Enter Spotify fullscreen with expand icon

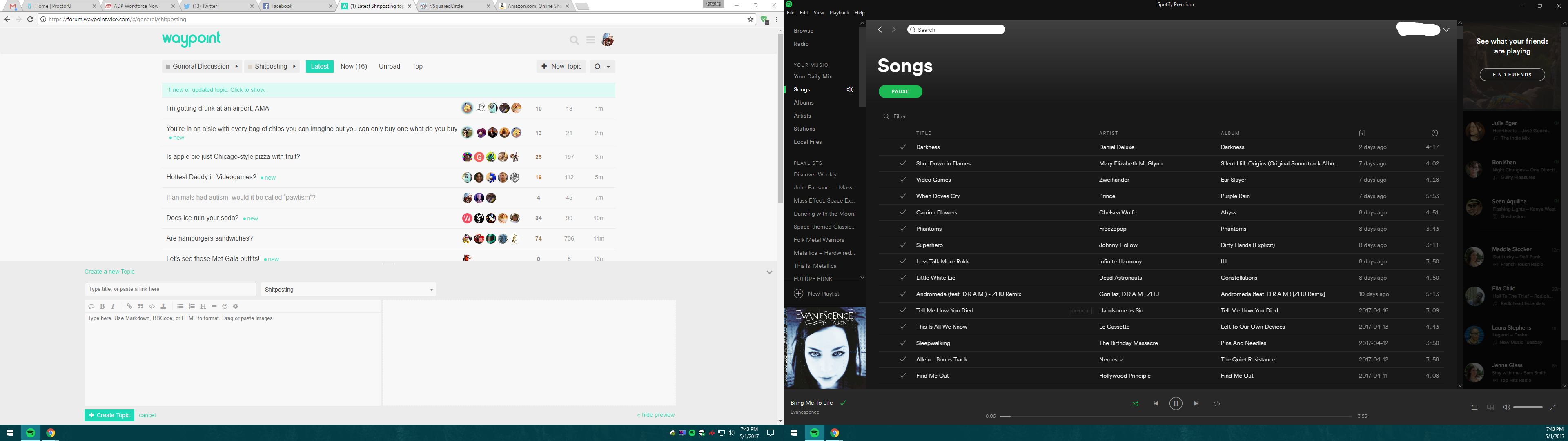(1552, 408)
